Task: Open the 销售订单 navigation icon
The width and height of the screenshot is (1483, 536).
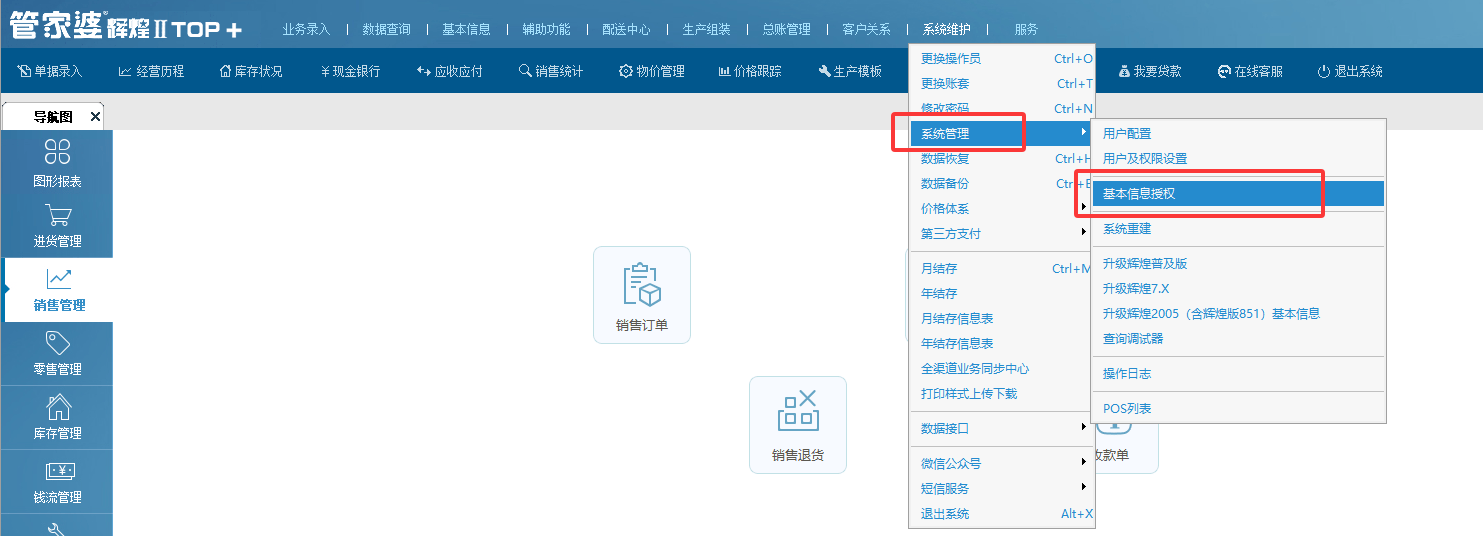Action: click(x=641, y=285)
